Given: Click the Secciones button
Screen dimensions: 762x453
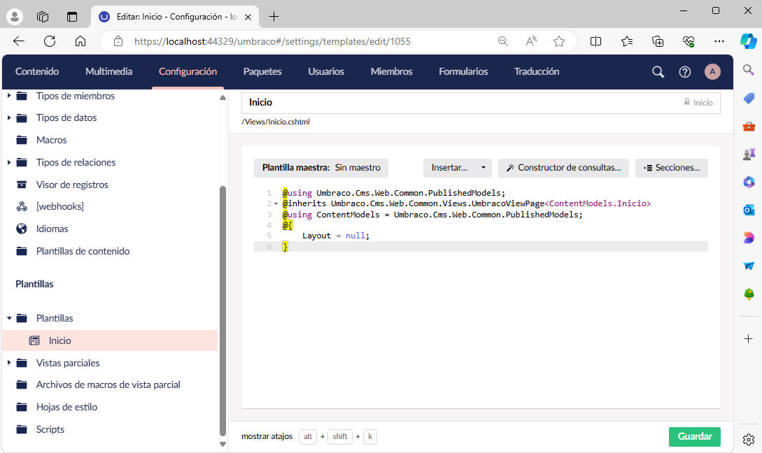Looking at the screenshot, I should point(671,168).
